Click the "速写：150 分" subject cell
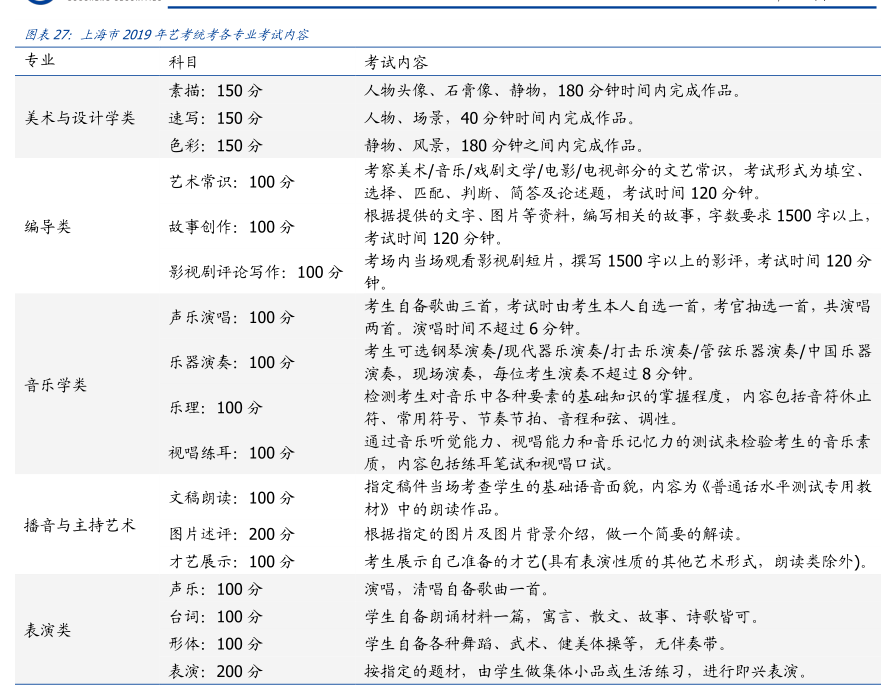 point(216,118)
